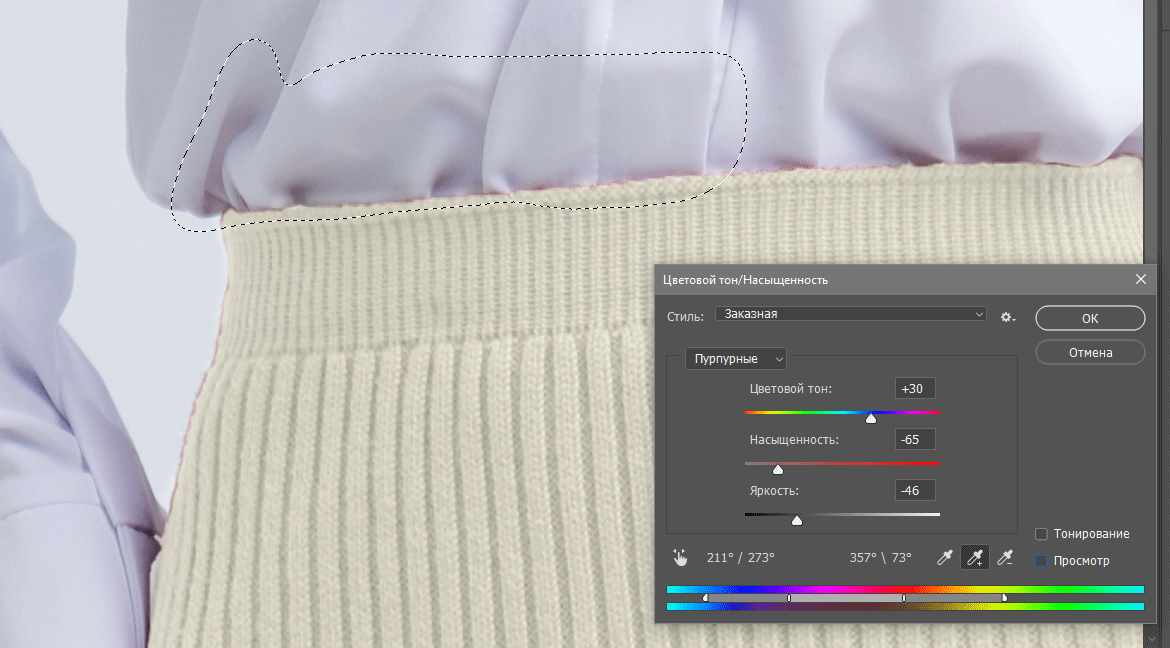Click the rightmost color range marker
1170x648 pixels.
(1004, 598)
